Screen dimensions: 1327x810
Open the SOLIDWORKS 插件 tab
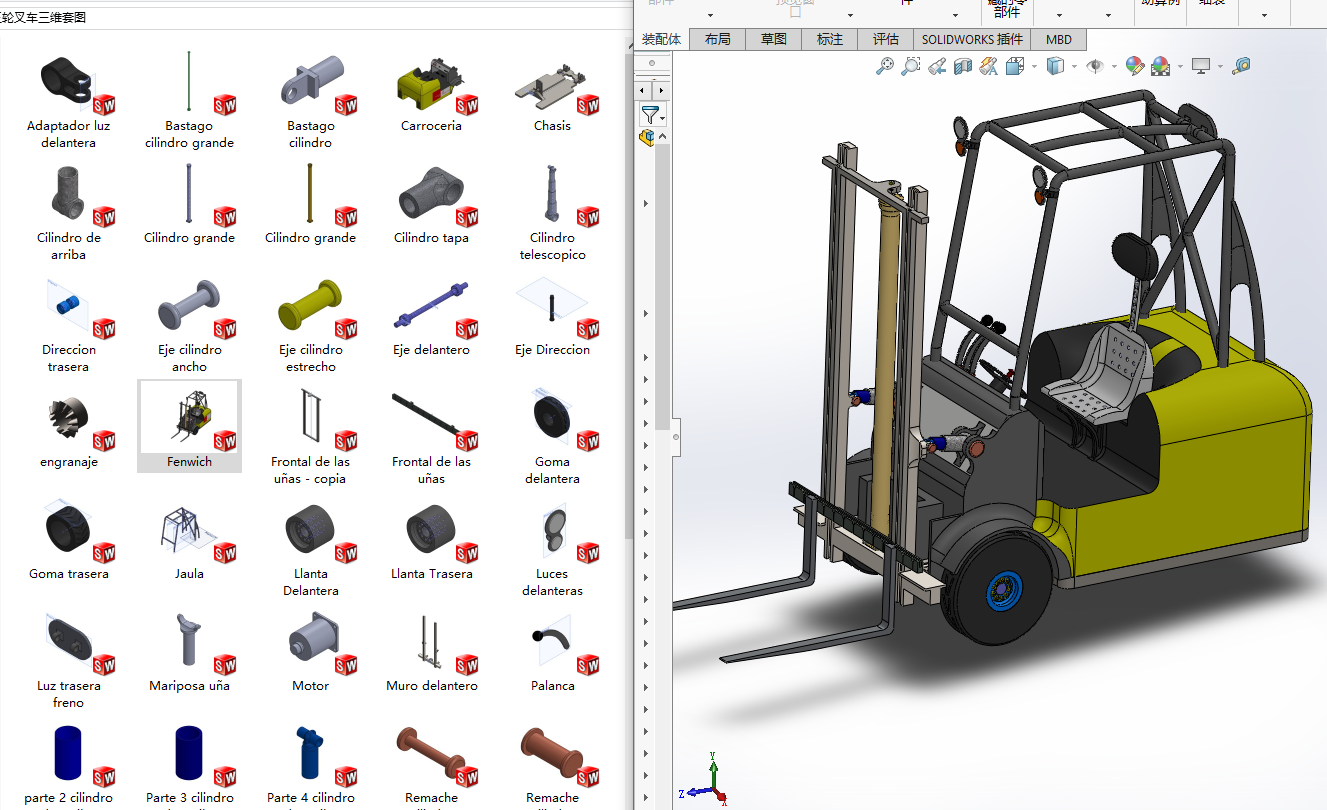point(972,39)
